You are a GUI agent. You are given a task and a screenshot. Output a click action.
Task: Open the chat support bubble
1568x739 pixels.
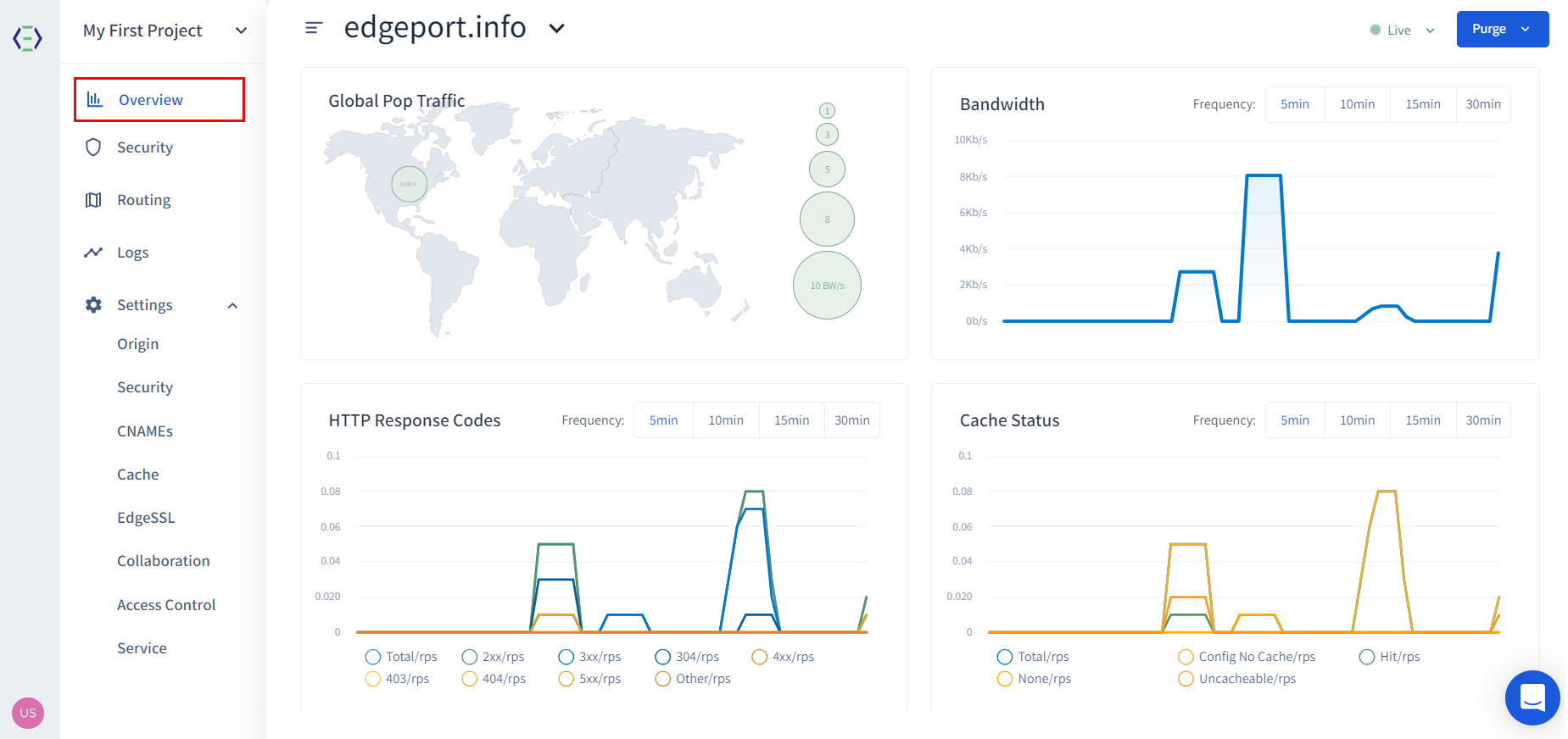(x=1532, y=697)
